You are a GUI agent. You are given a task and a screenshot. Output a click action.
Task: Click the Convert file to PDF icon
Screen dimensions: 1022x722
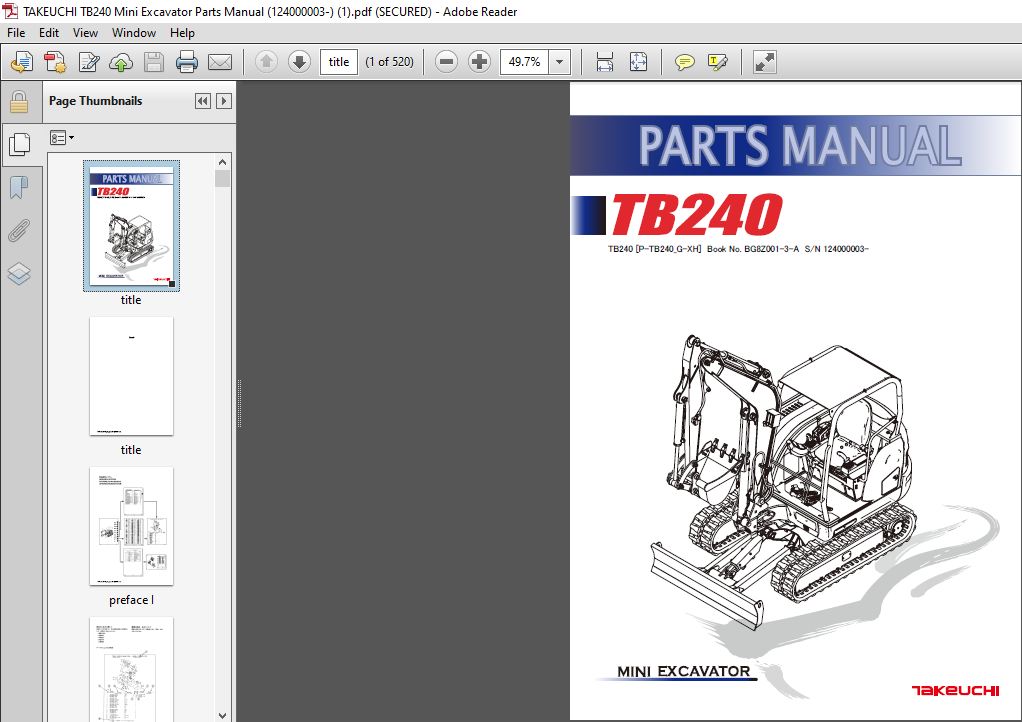tap(55, 62)
